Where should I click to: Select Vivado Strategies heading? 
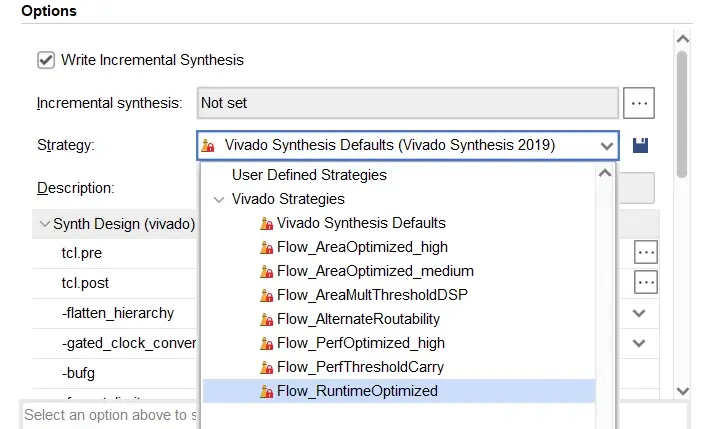tap(288, 199)
